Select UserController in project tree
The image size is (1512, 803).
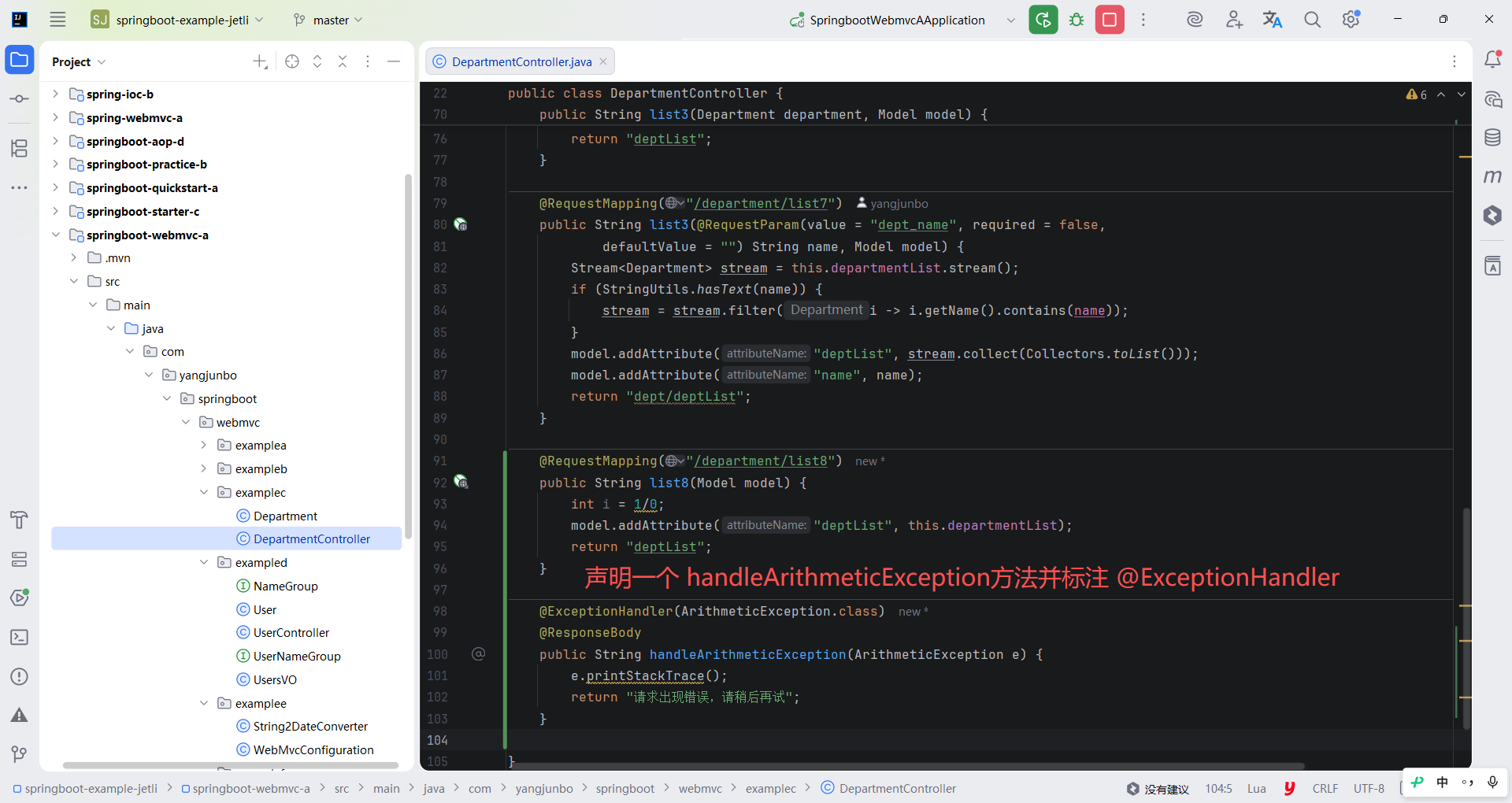[291, 632]
